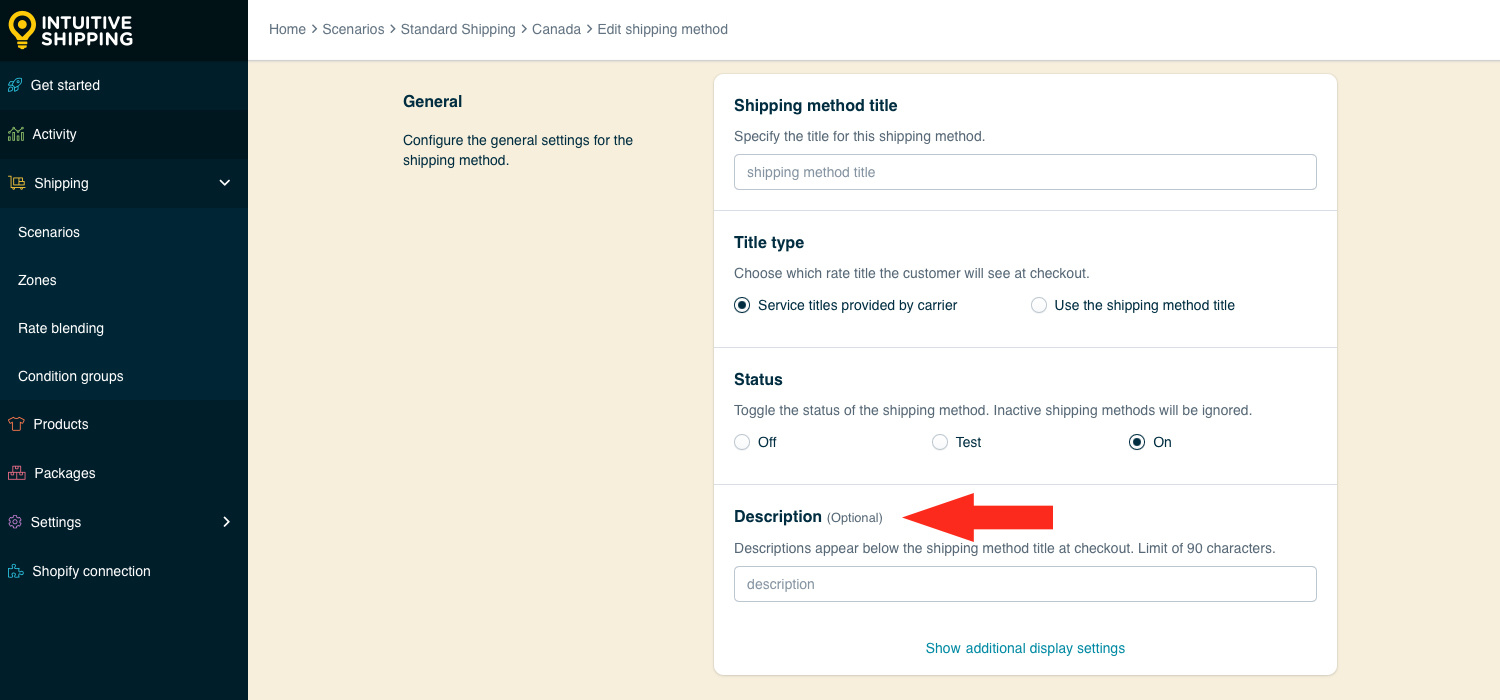Expand the Settings submenu arrow
This screenshot has height=700, width=1500.
[226, 522]
